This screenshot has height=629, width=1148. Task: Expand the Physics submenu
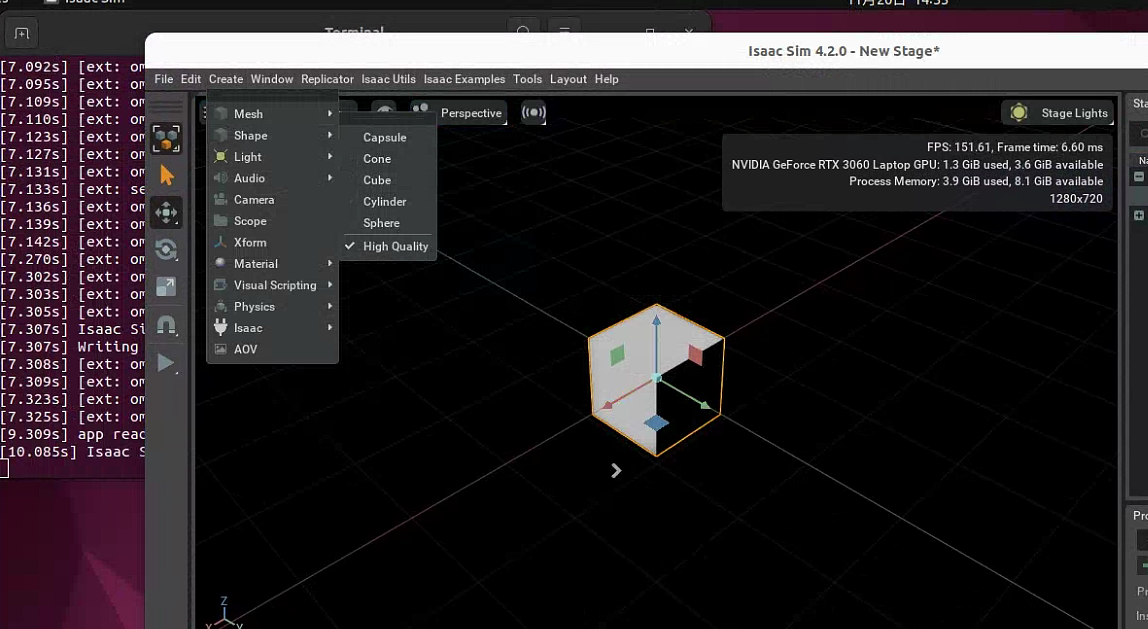(x=272, y=306)
